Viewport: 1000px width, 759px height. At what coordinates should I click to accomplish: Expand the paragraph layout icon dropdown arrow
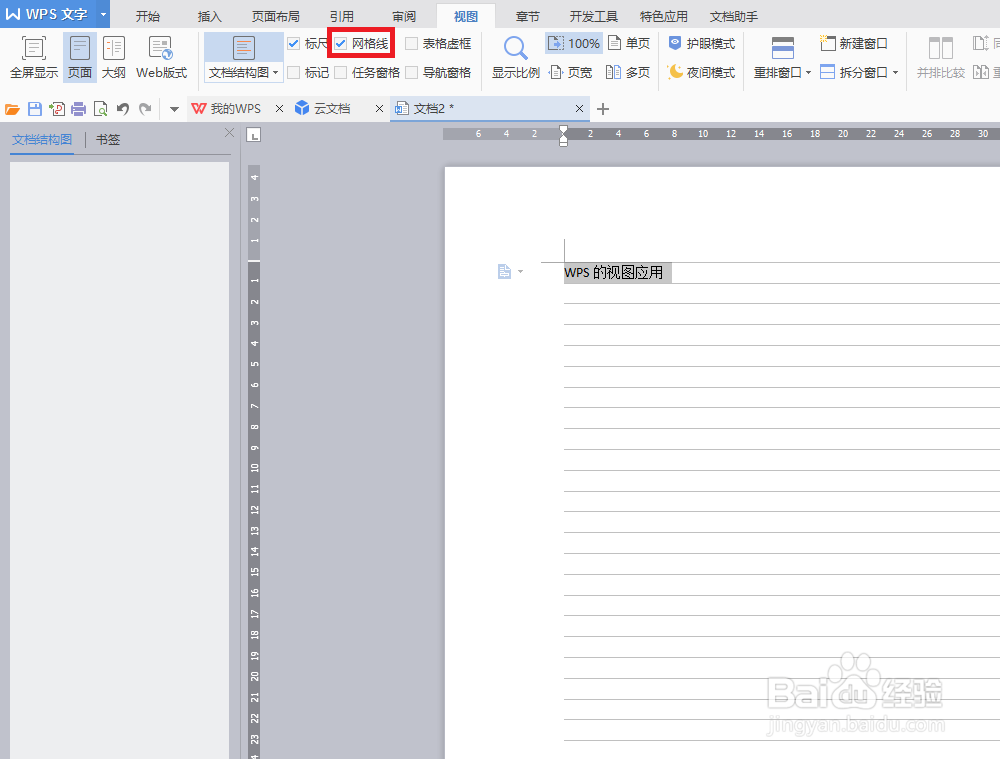click(520, 272)
